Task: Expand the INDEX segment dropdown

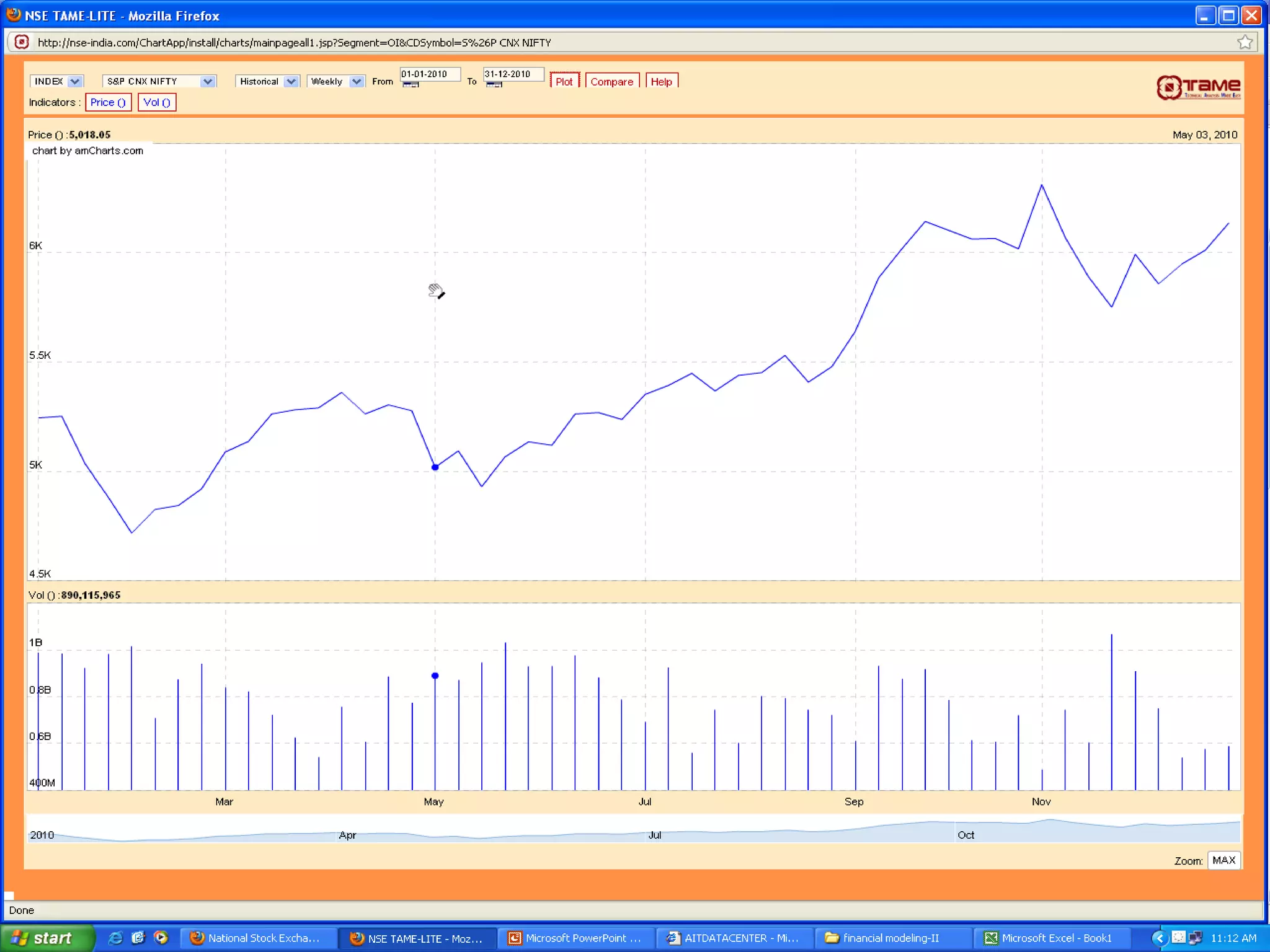Action: tap(75, 81)
